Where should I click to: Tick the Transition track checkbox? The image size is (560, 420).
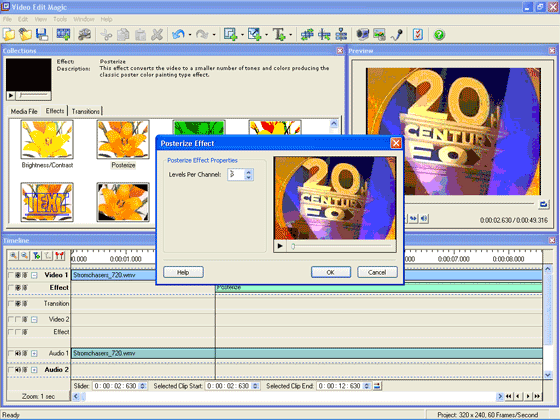click(11, 304)
